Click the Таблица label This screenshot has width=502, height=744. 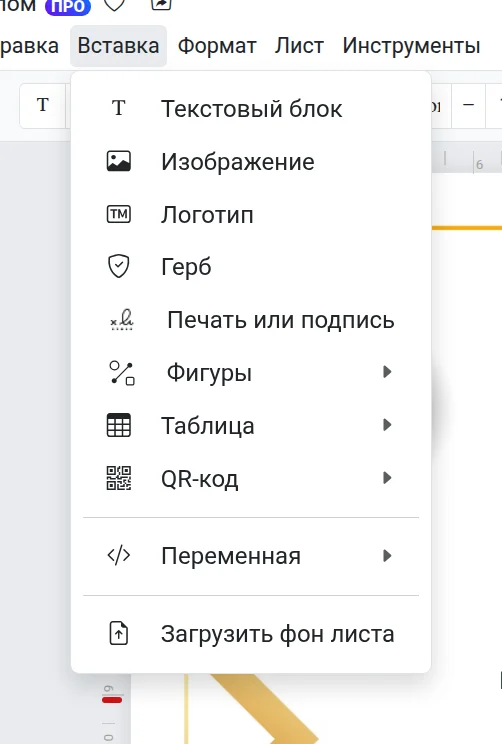[x=208, y=426]
